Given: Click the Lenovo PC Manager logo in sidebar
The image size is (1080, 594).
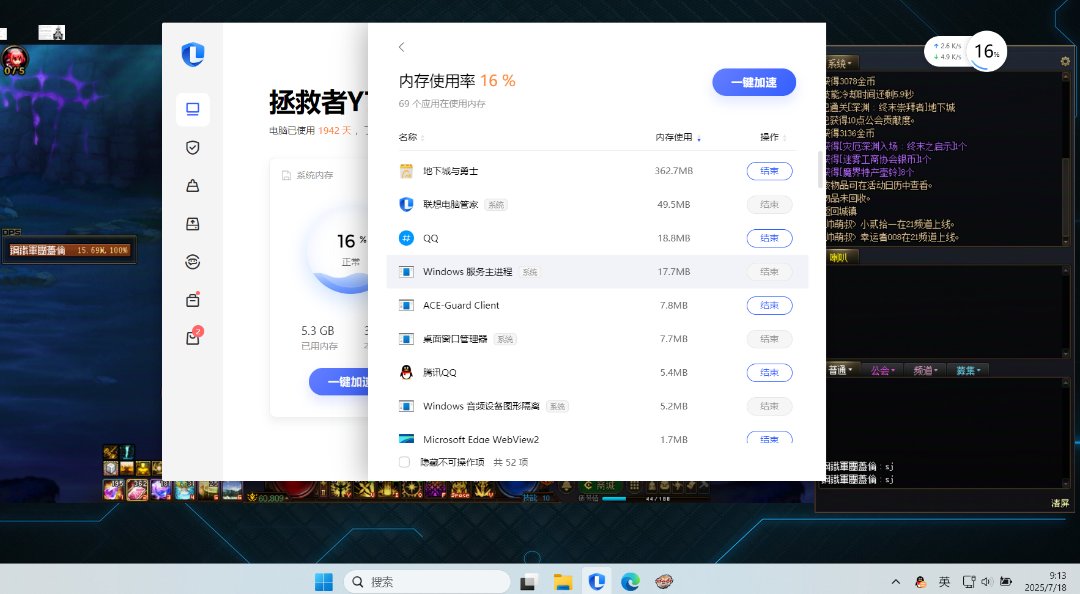Looking at the screenshot, I should [x=193, y=54].
